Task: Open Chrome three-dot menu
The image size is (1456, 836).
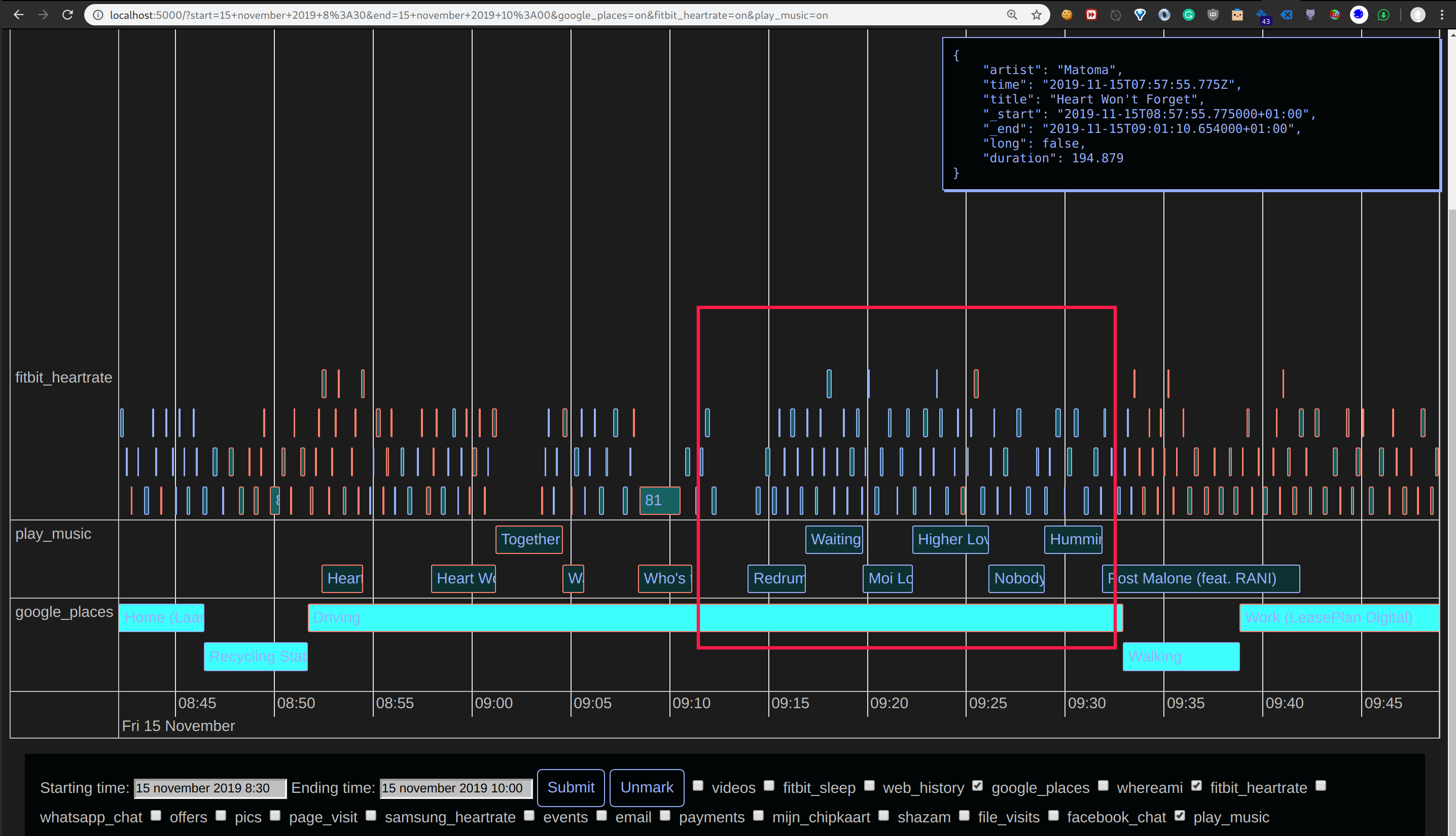Action: pyautogui.click(x=1442, y=15)
